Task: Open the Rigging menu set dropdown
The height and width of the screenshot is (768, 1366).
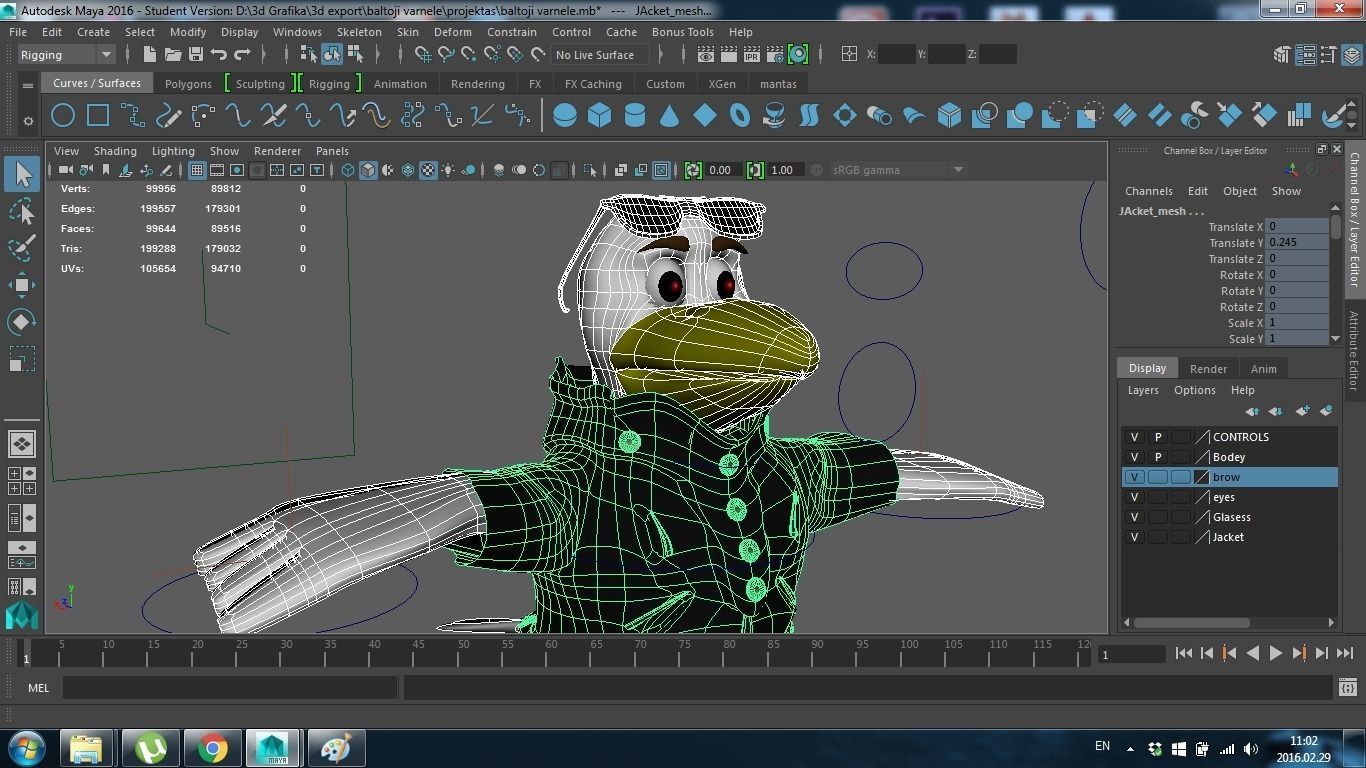Action: pyautogui.click(x=66, y=54)
